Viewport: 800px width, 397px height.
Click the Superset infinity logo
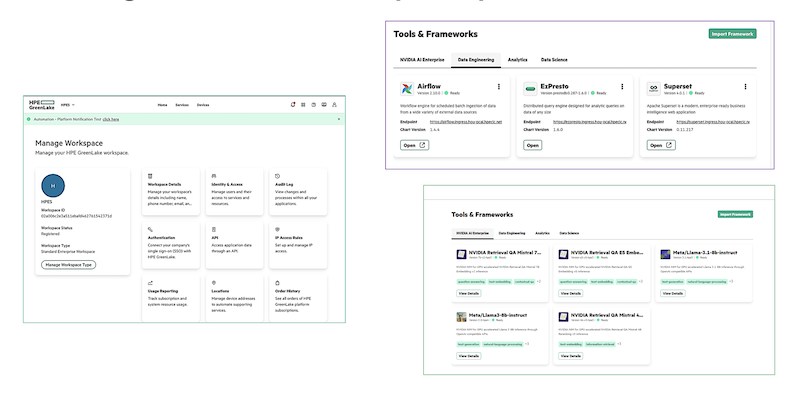(654, 89)
